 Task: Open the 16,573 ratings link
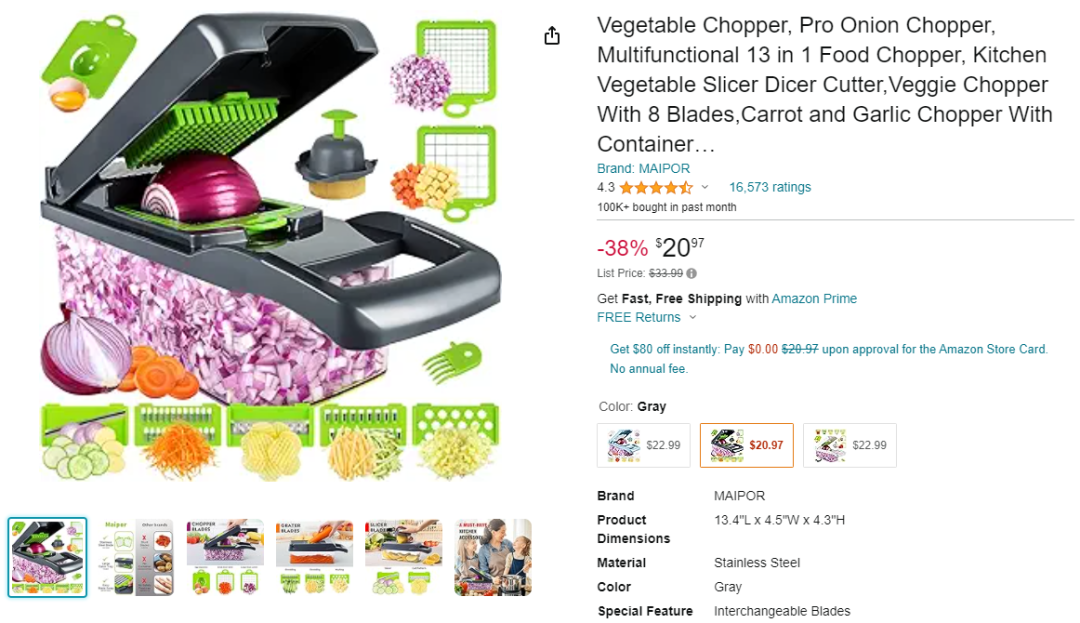[x=769, y=187]
